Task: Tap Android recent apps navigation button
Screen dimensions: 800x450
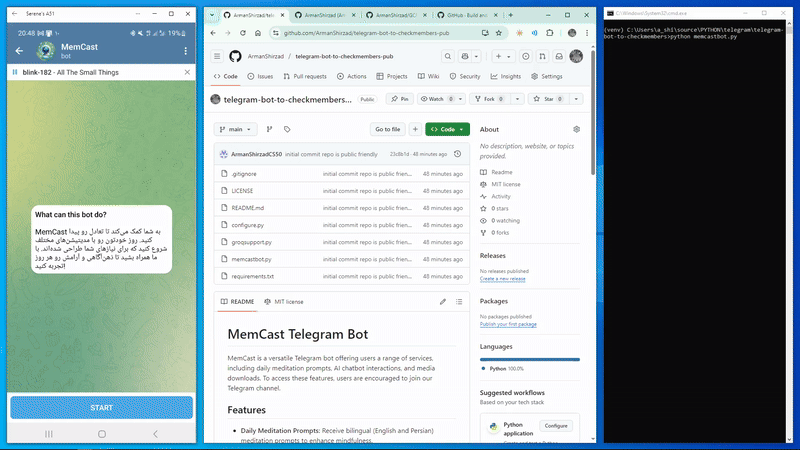Action: coord(49,434)
